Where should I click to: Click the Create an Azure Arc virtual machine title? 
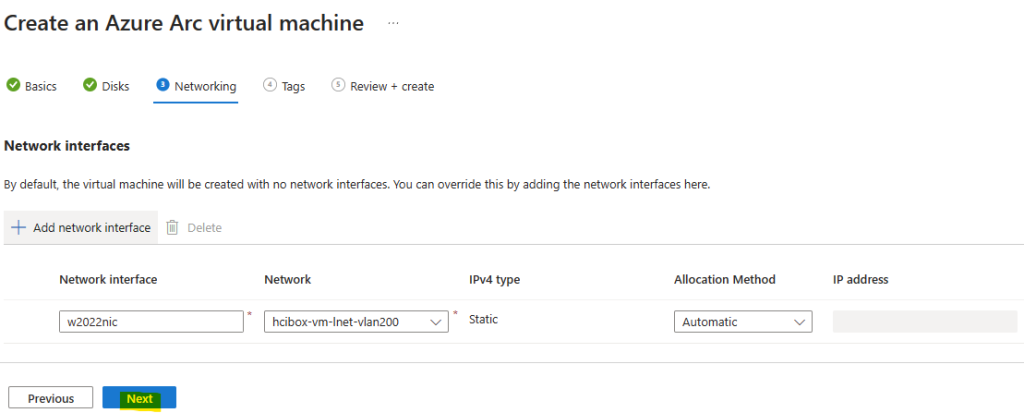coord(184,23)
